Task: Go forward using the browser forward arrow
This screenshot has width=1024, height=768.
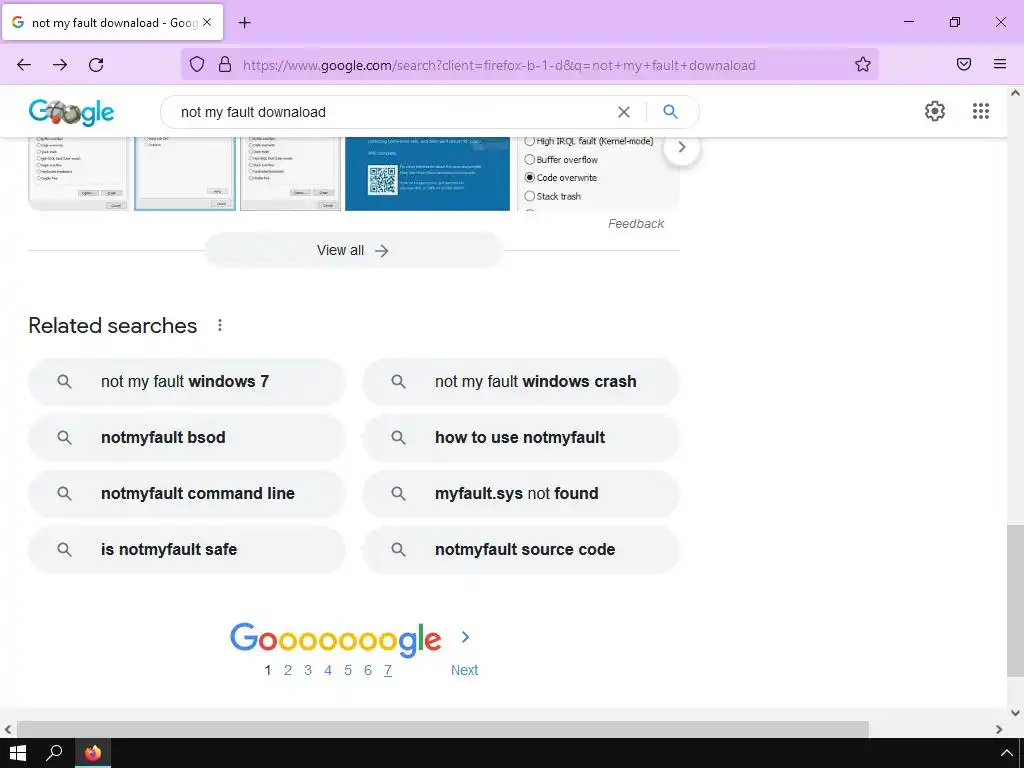Action: (x=60, y=65)
